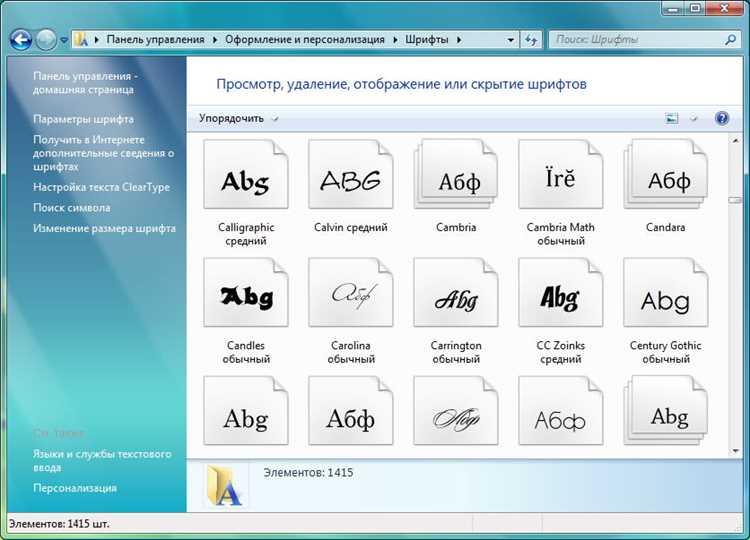Open Поиск символа link
This screenshot has height=540, width=750.
click(71, 208)
